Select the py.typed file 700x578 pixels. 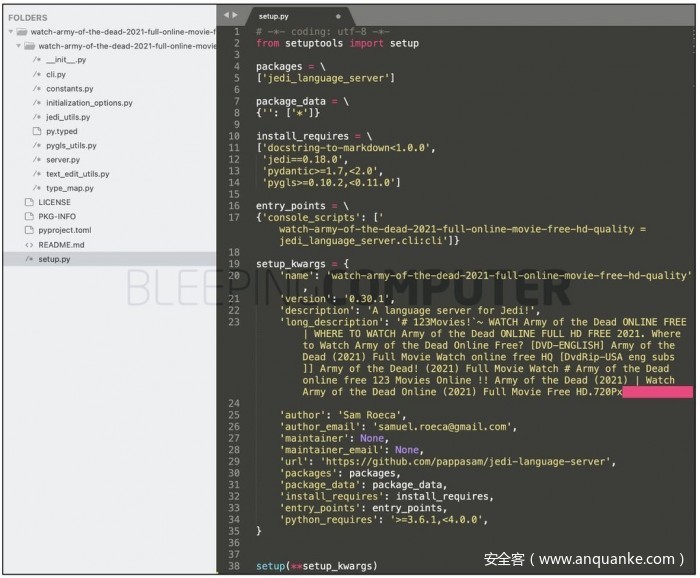[62, 132]
